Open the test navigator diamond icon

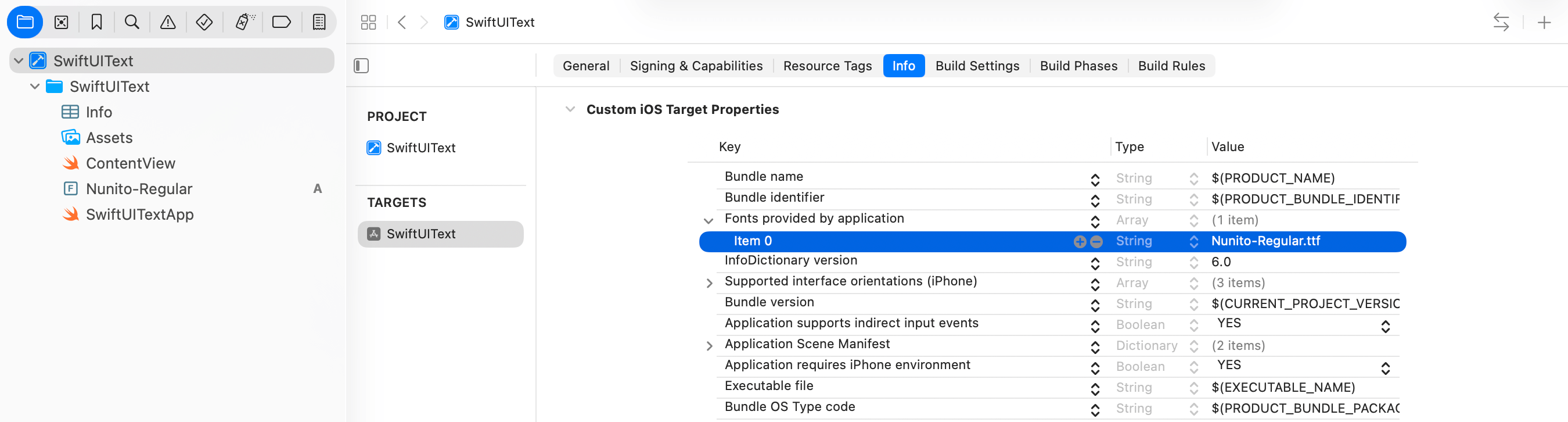204,23
